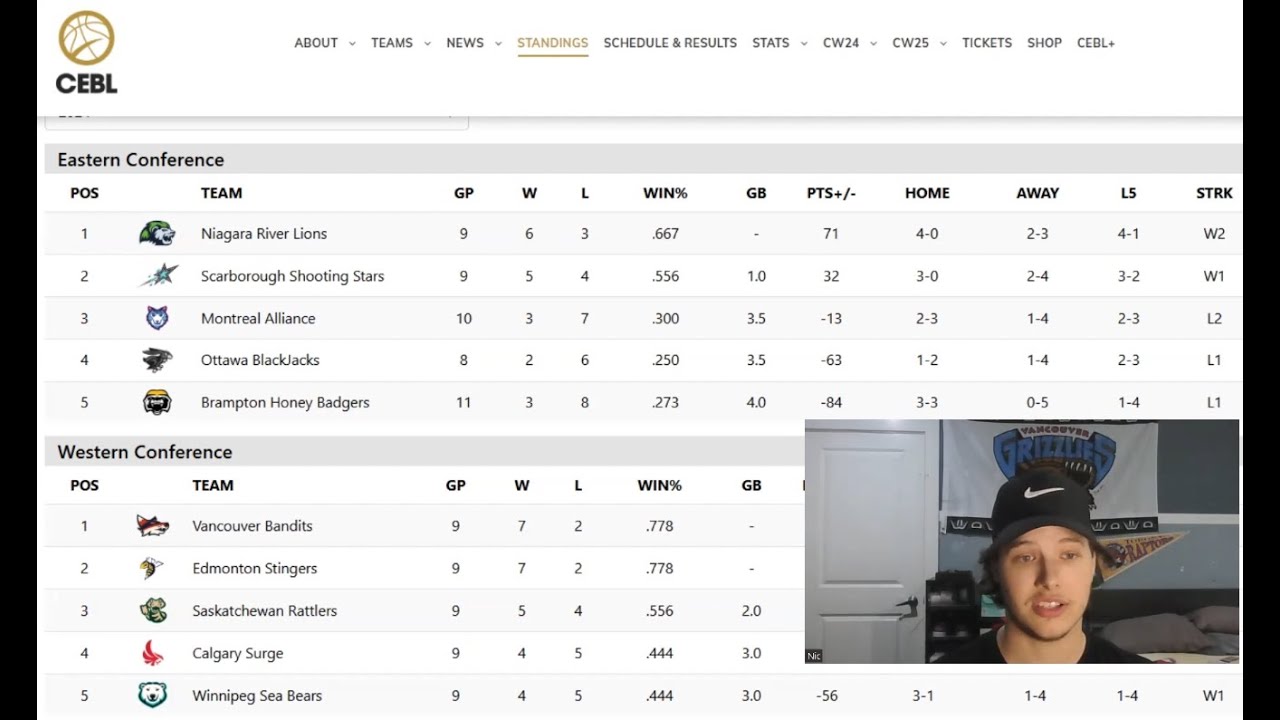
Task: Open Calgary Surge team link
Action: [x=237, y=653]
